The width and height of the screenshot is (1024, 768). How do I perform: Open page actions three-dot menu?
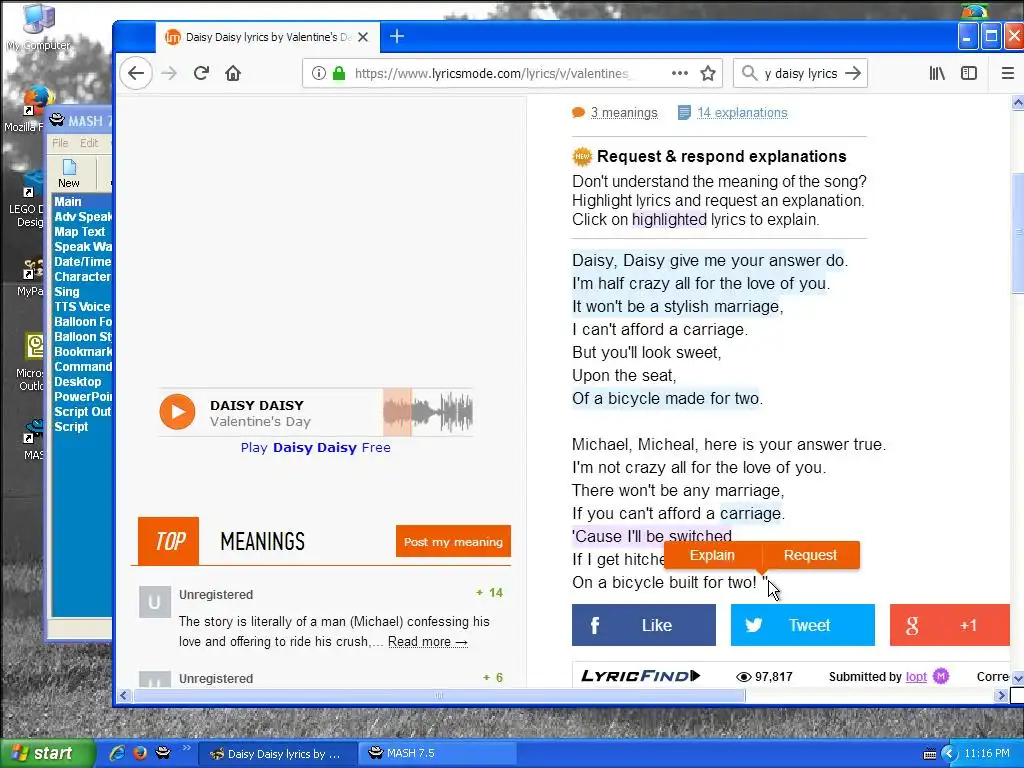coord(680,73)
